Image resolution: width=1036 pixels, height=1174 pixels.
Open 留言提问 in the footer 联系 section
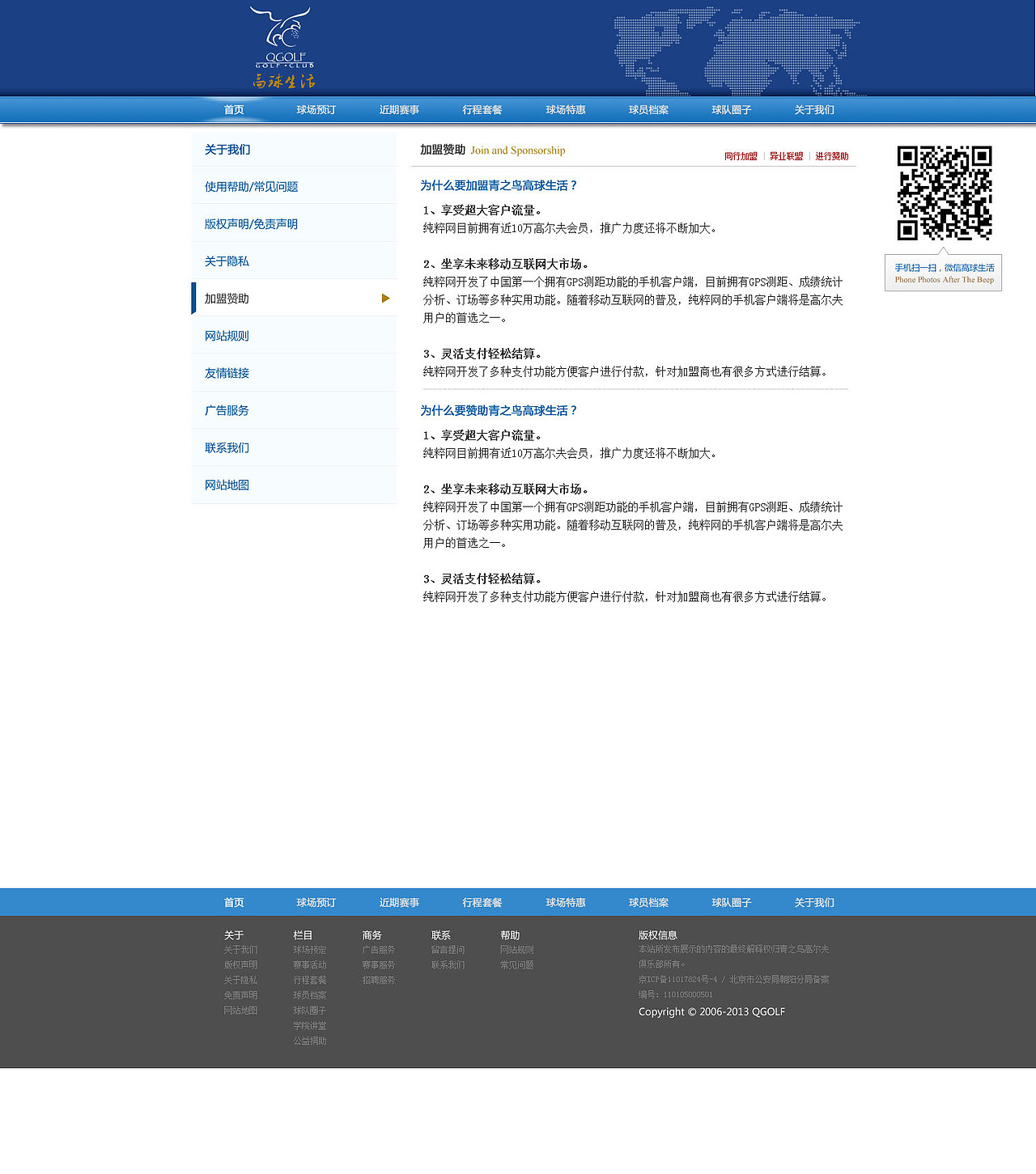pyautogui.click(x=447, y=949)
